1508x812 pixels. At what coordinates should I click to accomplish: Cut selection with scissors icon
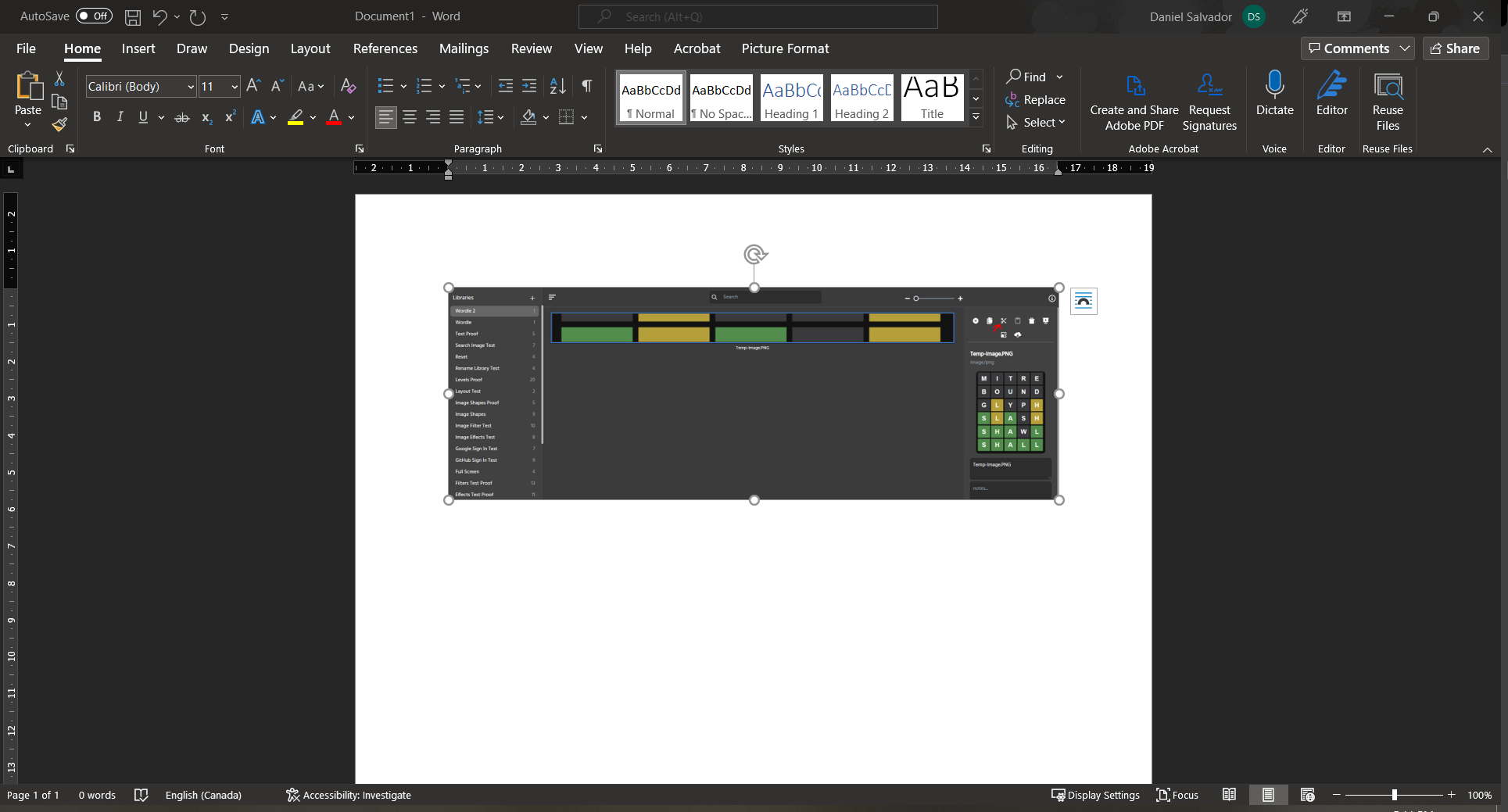pos(59,78)
